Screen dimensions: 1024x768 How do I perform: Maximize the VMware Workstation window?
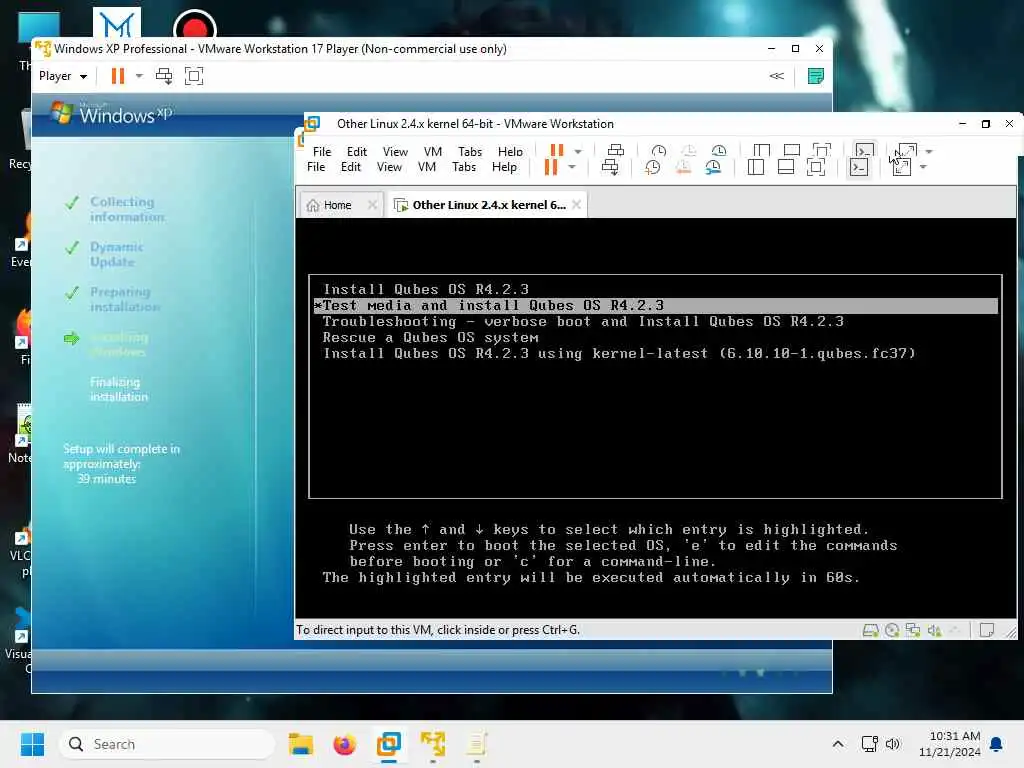tap(986, 123)
